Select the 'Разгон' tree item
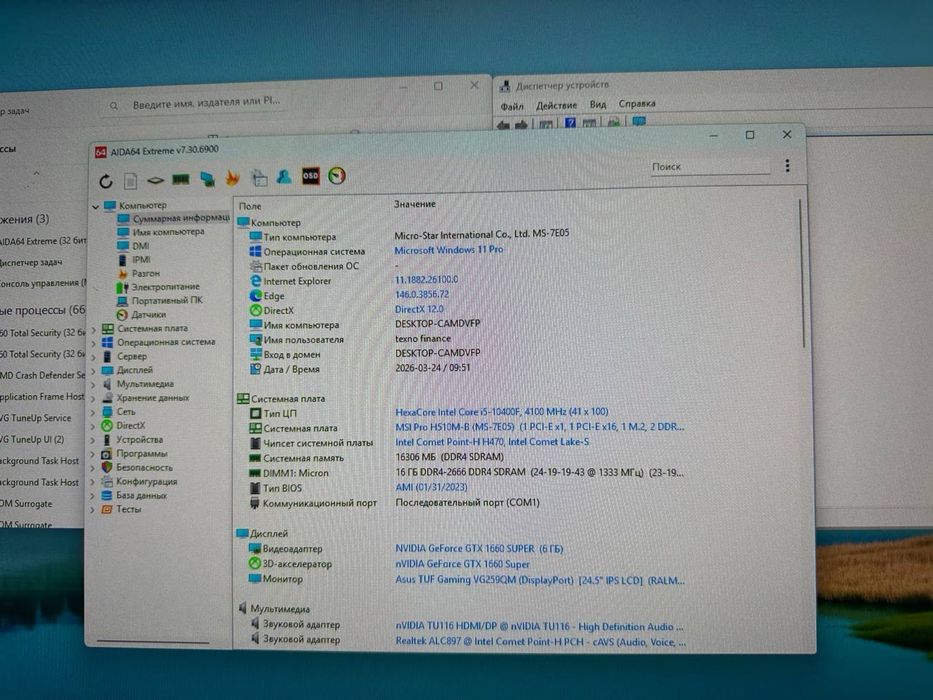The width and height of the screenshot is (933, 700). point(146,273)
